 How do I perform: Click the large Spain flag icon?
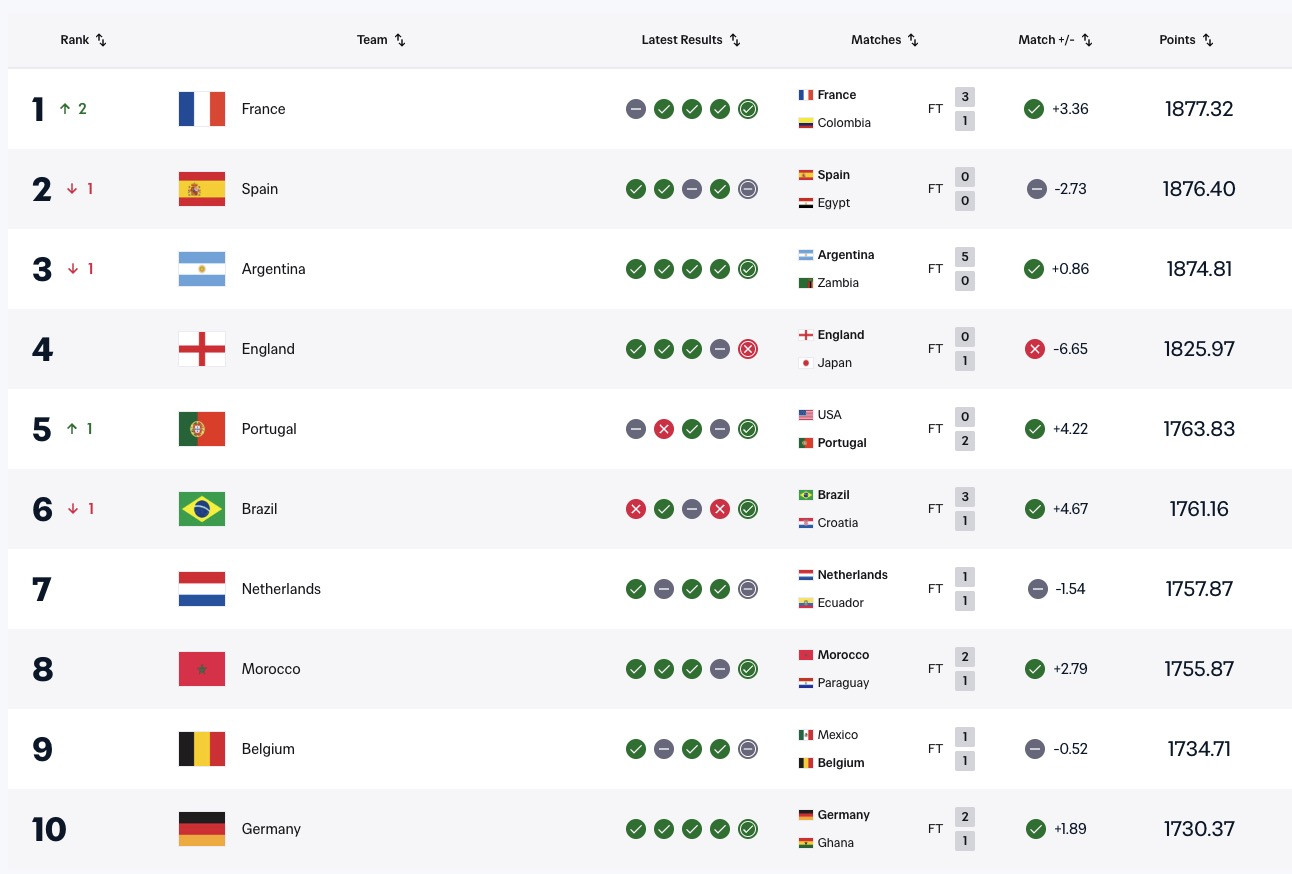[x=201, y=189]
